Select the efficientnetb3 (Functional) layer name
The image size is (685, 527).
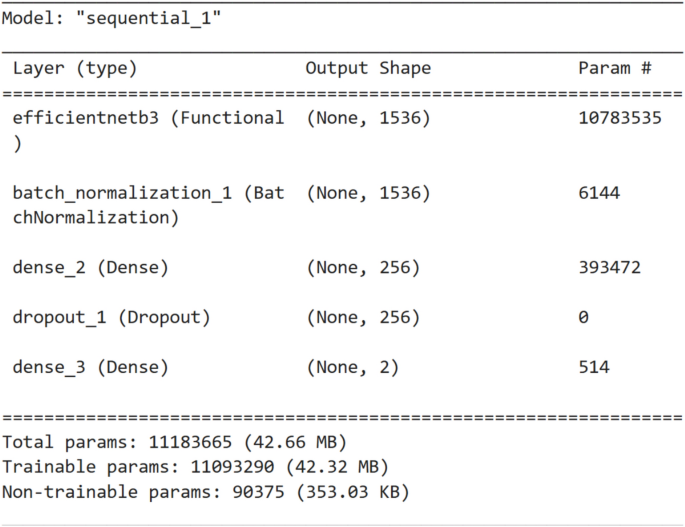[148, 118]
